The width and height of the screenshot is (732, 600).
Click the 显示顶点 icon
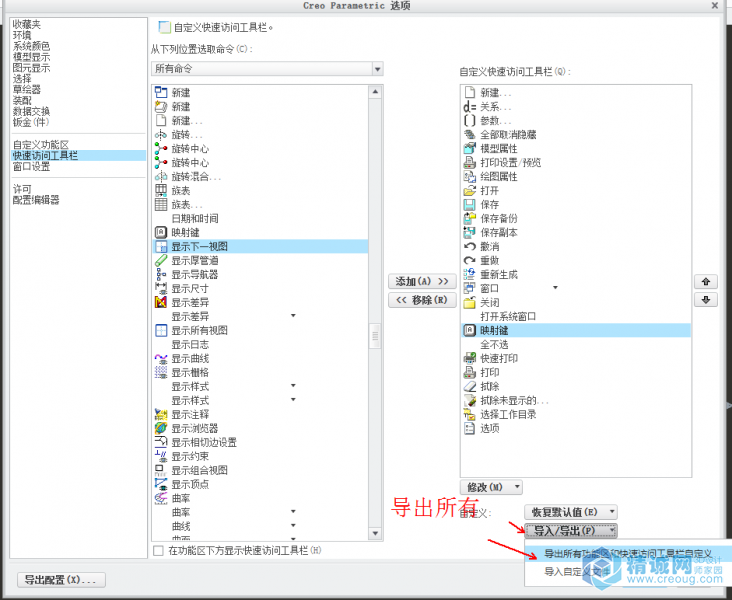161,484
